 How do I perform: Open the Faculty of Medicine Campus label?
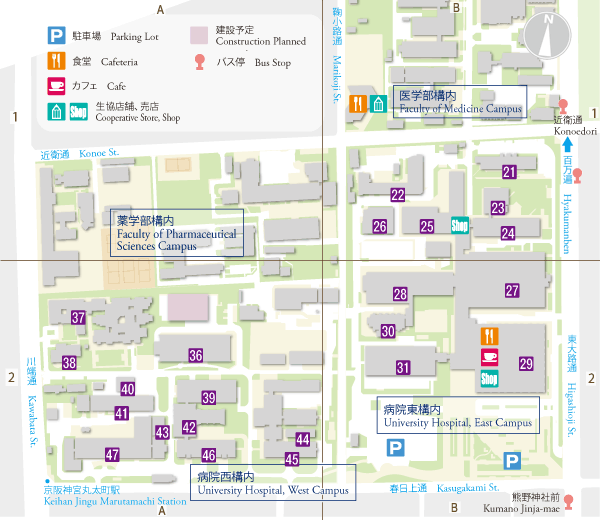pyautogui.click(x=460, y=102)
